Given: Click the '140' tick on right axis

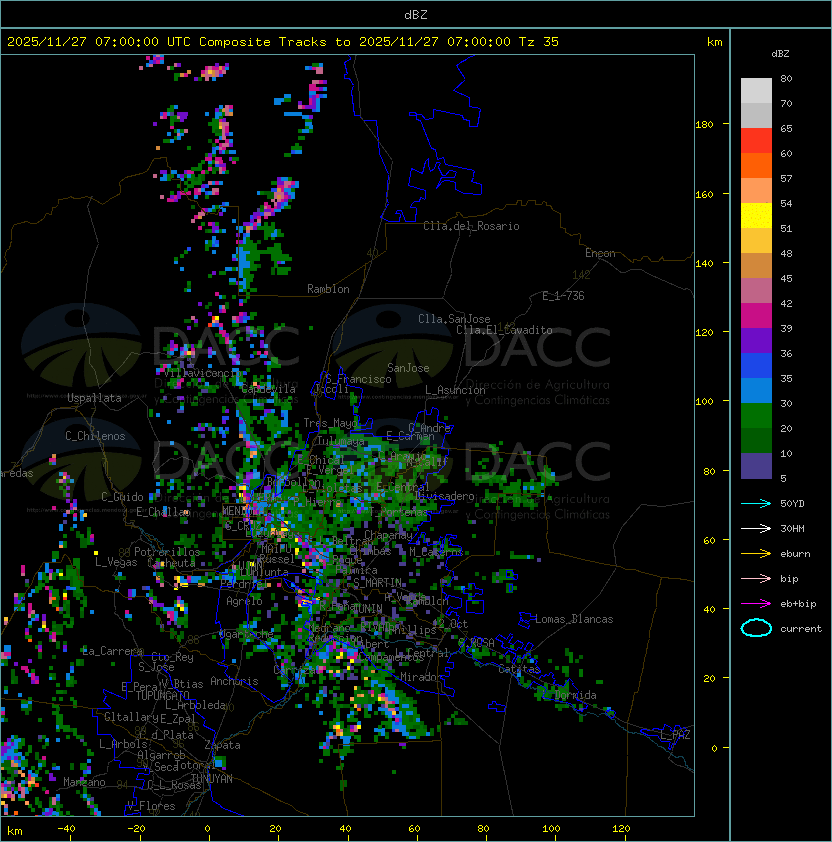Looking at the screenshot, I should [x=704, y=264].
